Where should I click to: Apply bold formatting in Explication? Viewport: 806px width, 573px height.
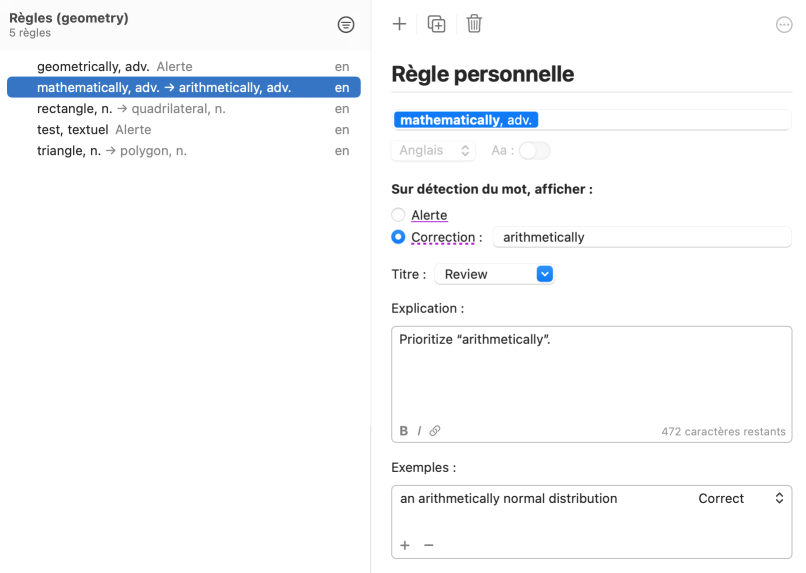tap(404, 431)
